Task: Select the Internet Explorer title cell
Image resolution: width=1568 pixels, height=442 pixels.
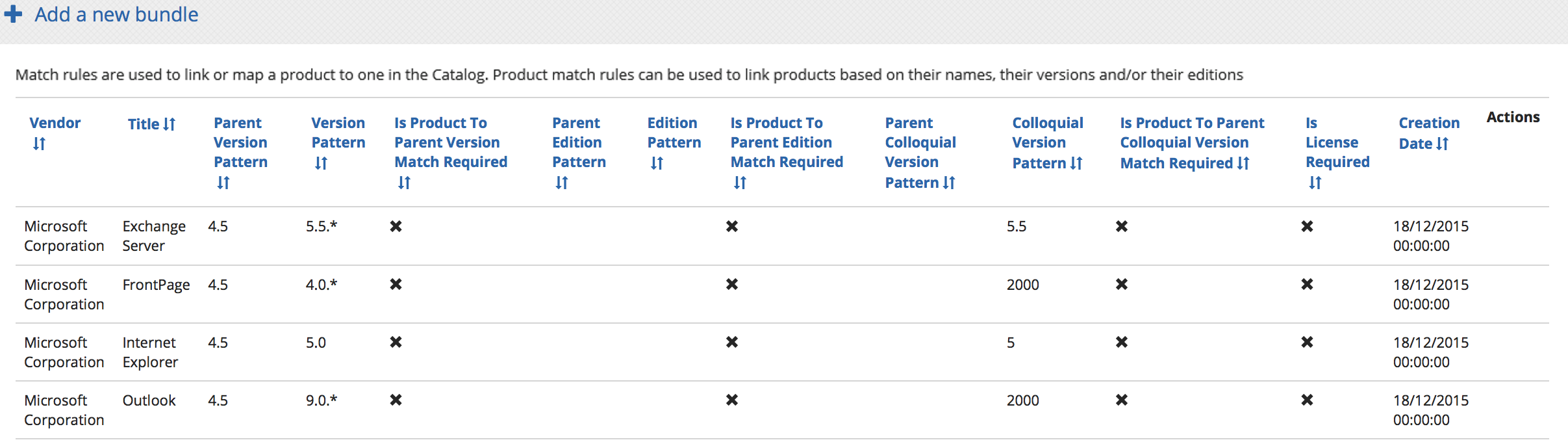Action: 150,352
